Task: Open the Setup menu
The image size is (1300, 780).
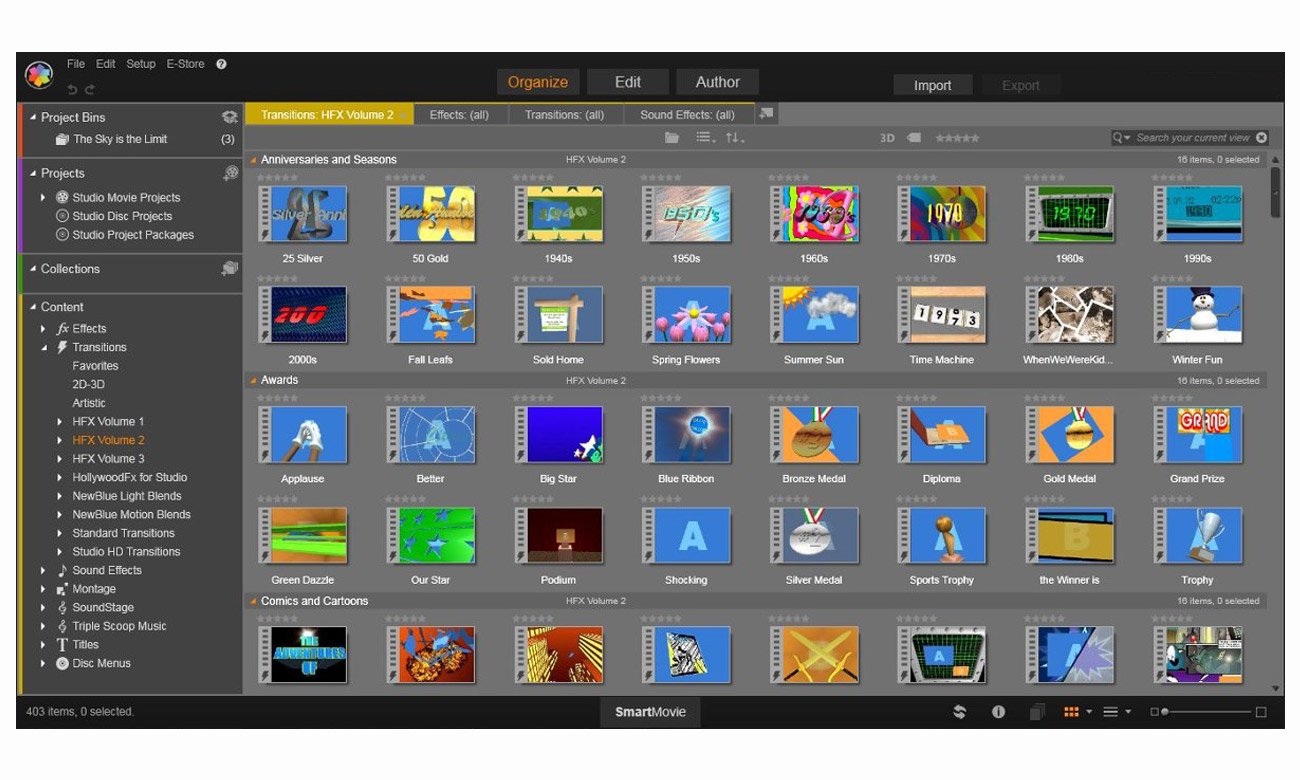Action: click(141, 64)
